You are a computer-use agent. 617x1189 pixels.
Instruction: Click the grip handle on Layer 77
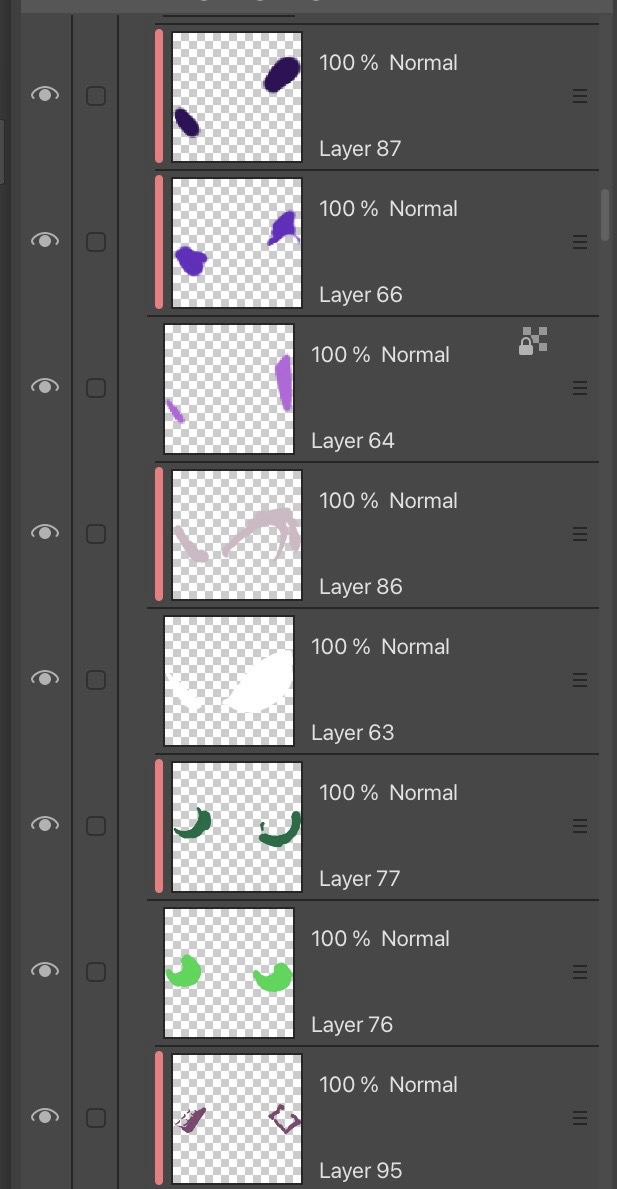coord(579,826)
